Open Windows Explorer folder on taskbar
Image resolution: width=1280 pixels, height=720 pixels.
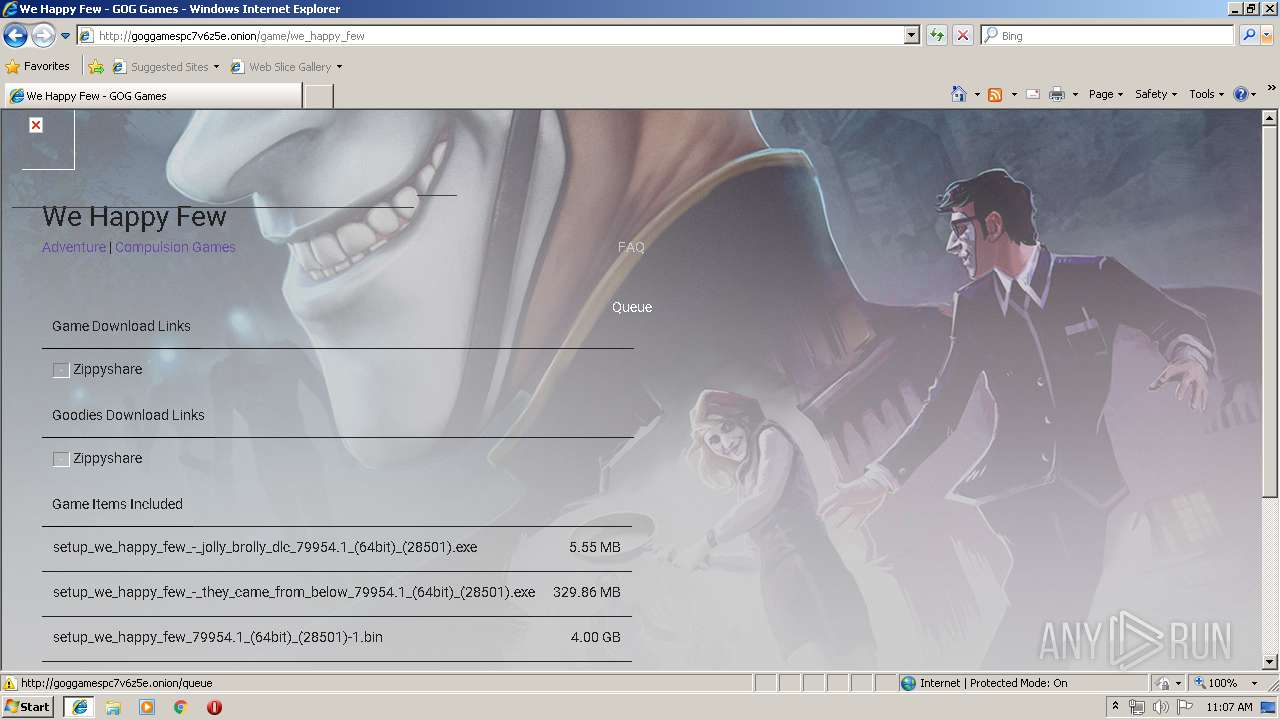(113, 707)
